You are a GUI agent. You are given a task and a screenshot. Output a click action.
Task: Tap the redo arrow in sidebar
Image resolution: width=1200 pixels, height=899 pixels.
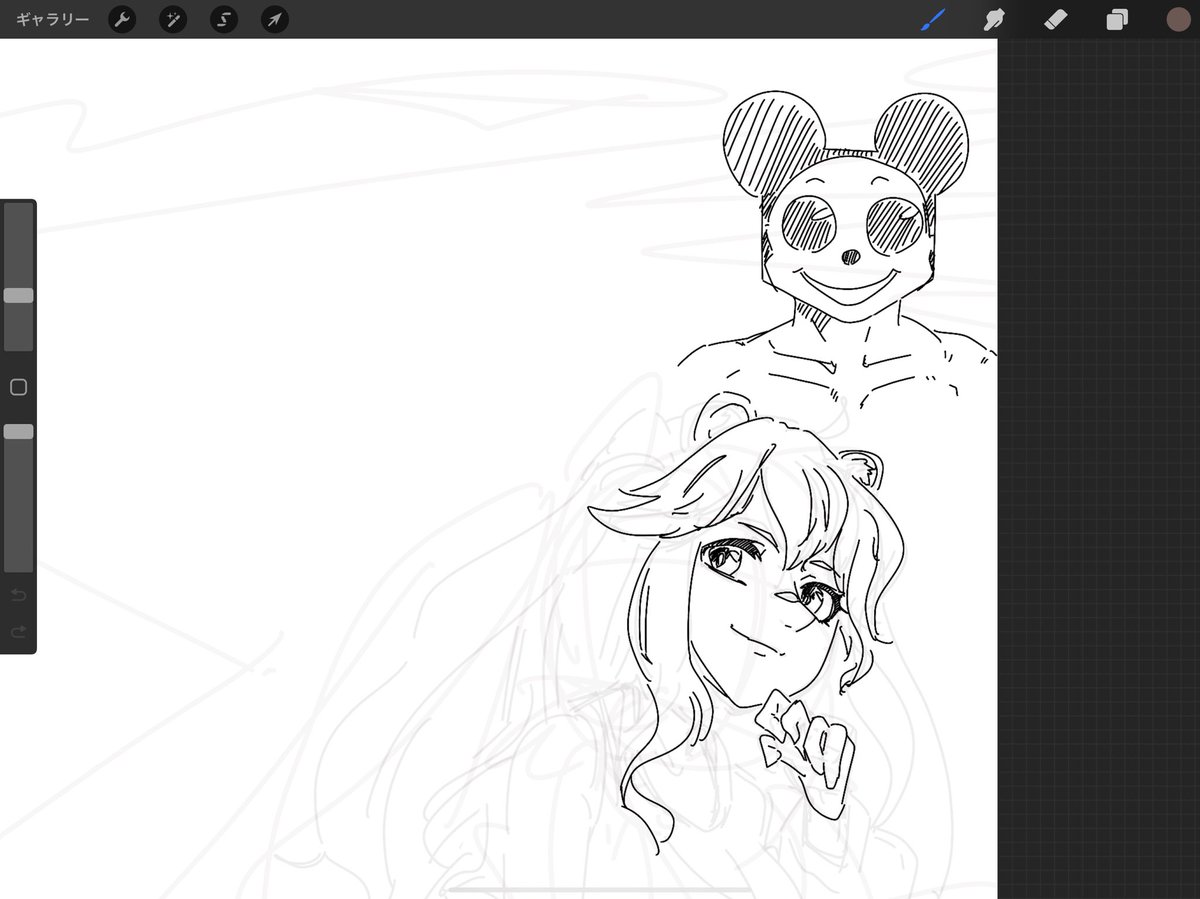tap(18, 632)
